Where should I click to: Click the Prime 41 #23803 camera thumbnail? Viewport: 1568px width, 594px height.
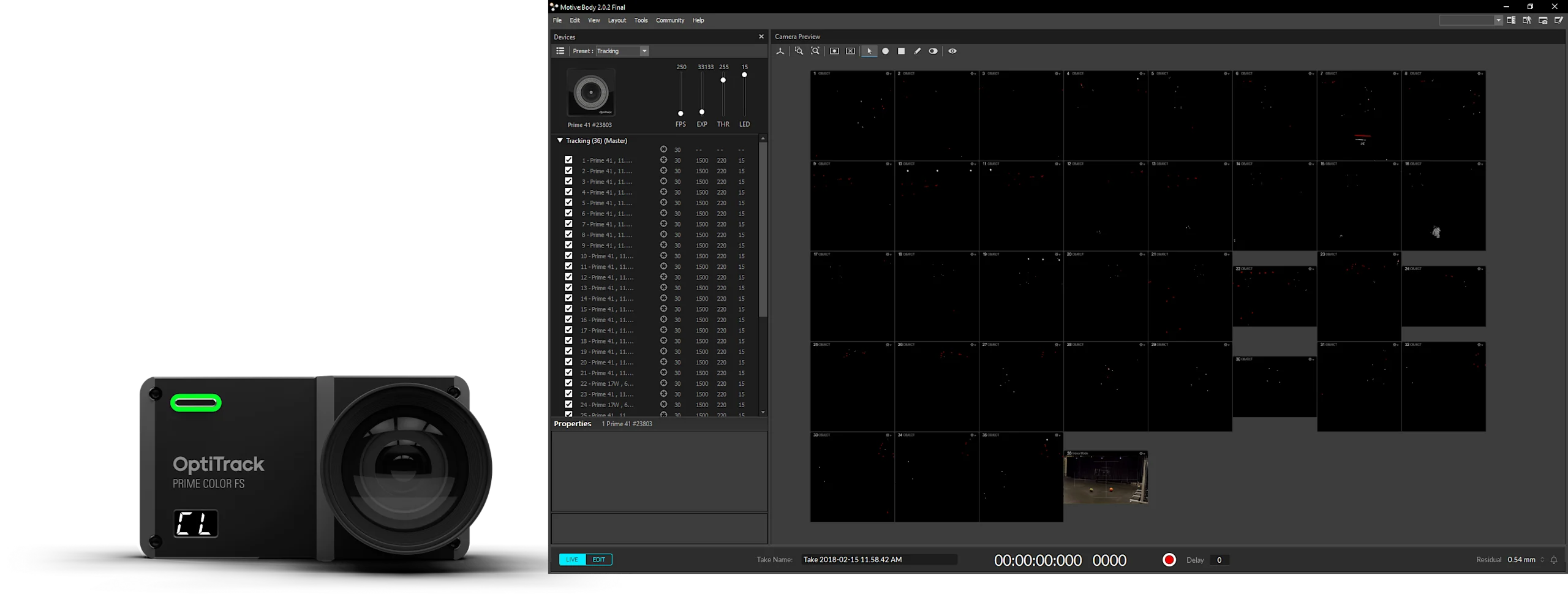(591, 92)
